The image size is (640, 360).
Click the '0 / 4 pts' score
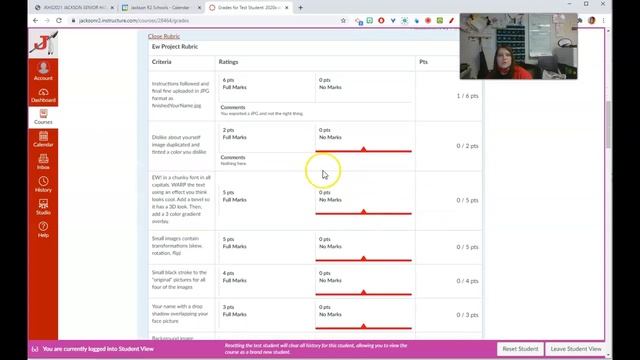[x=467, y=281]
